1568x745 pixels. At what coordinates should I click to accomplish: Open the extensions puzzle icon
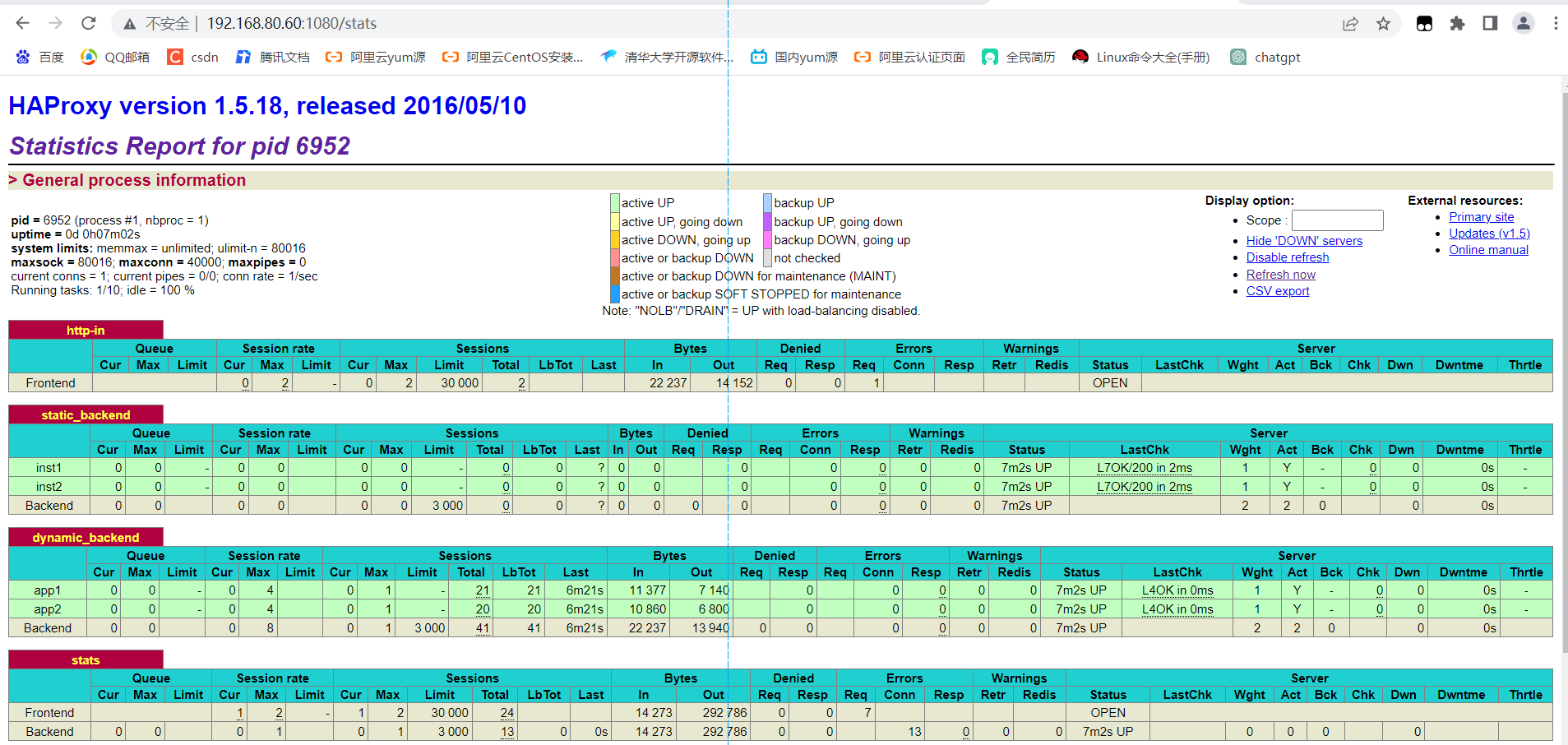click(x=1457, y=24)
